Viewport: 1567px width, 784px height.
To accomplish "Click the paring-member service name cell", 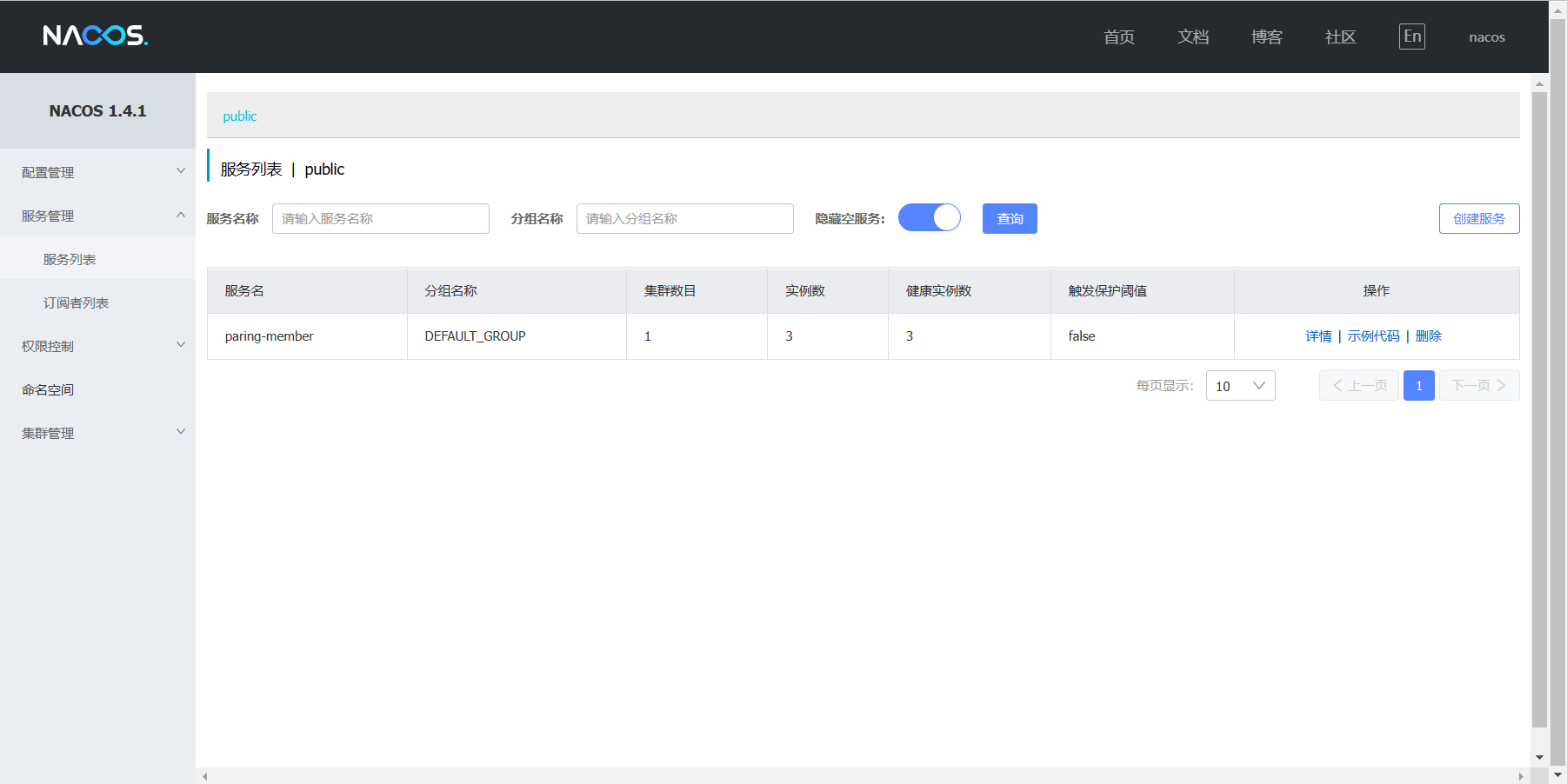I will tap(307, 336).
